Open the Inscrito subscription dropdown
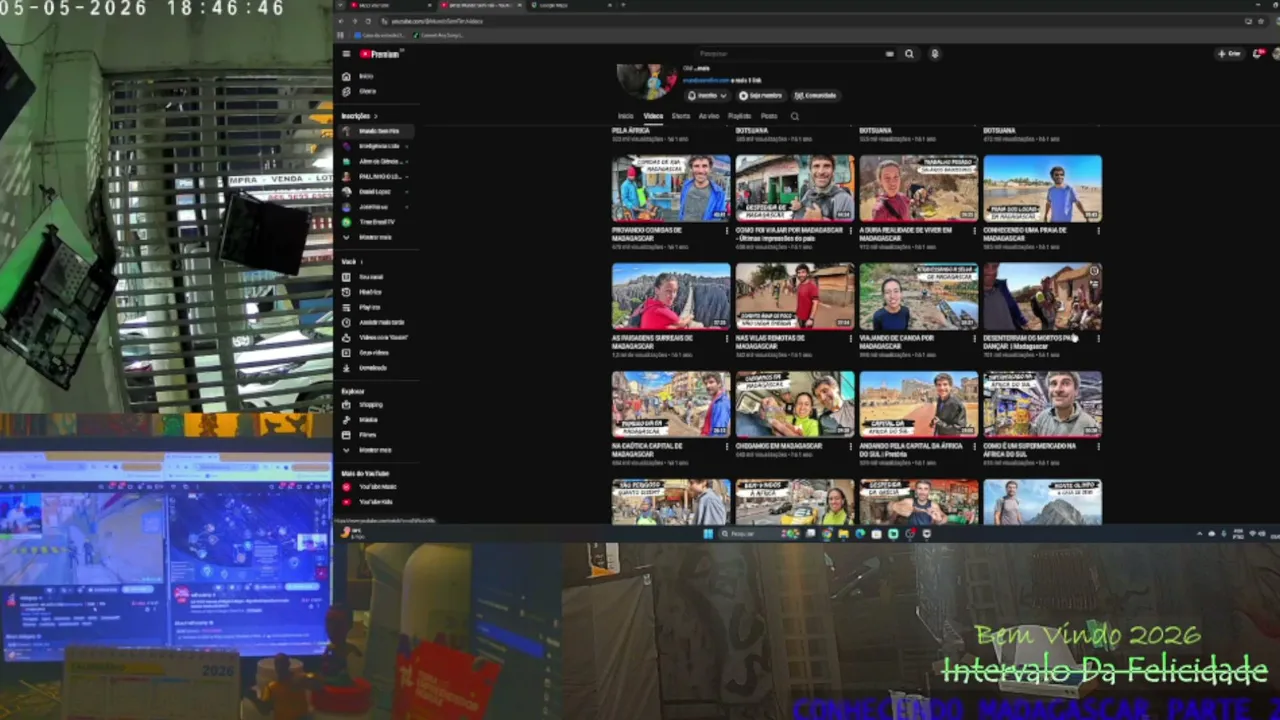Screen dimensions: 1280x720 pos(707,96)
